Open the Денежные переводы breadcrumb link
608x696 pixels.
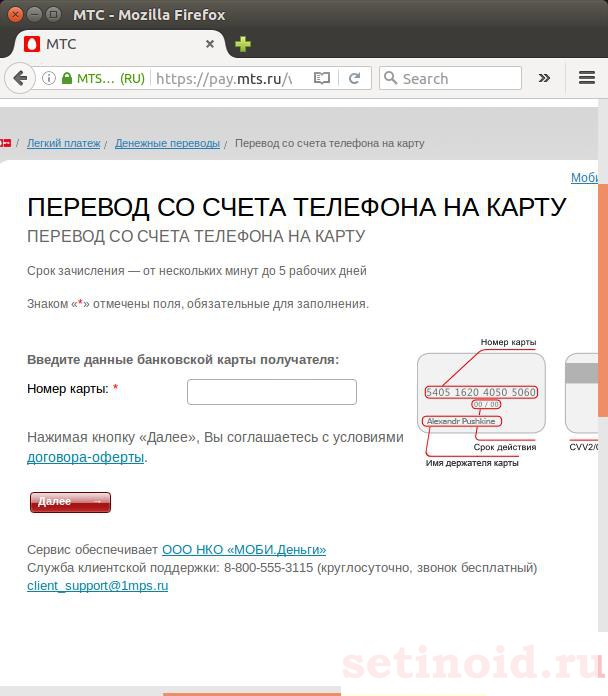point(167,143)
